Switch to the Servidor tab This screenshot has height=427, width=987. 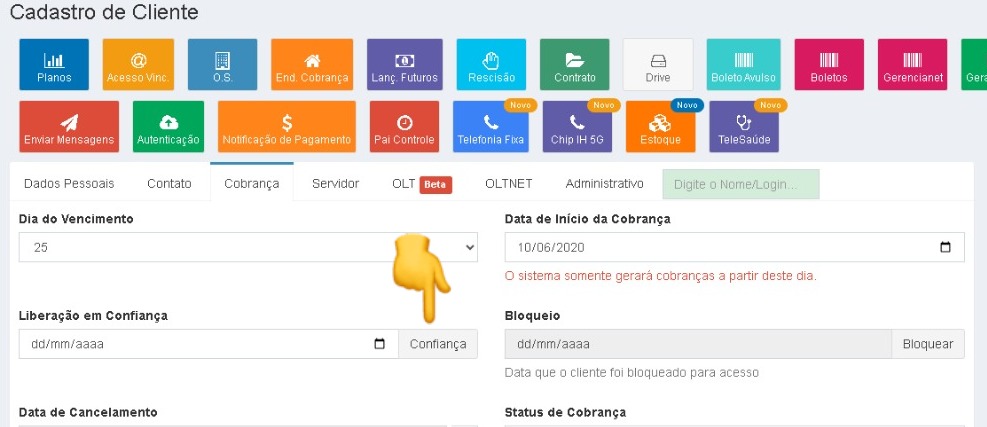coord(335,184)
